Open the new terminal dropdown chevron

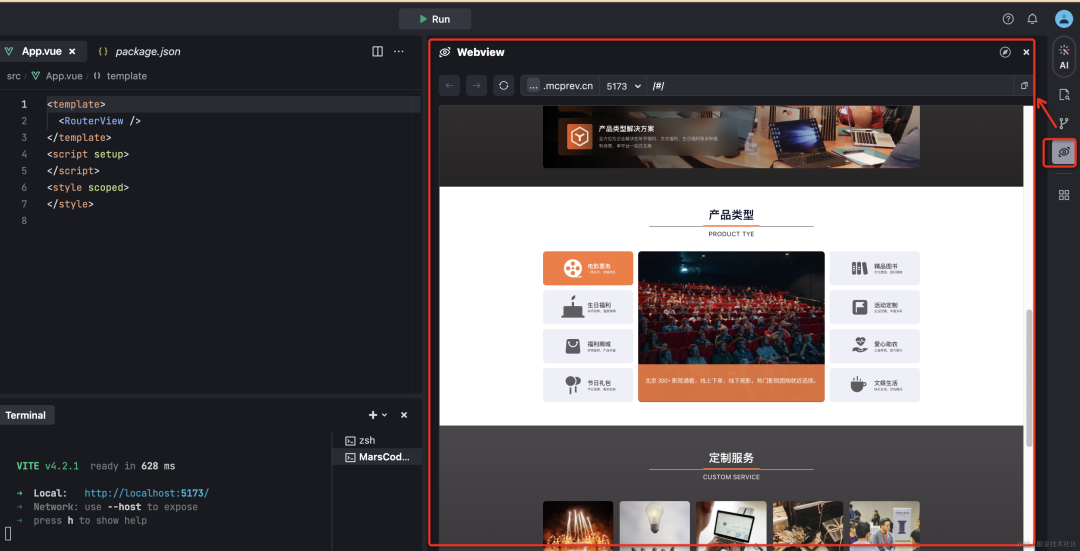point(384,415)
